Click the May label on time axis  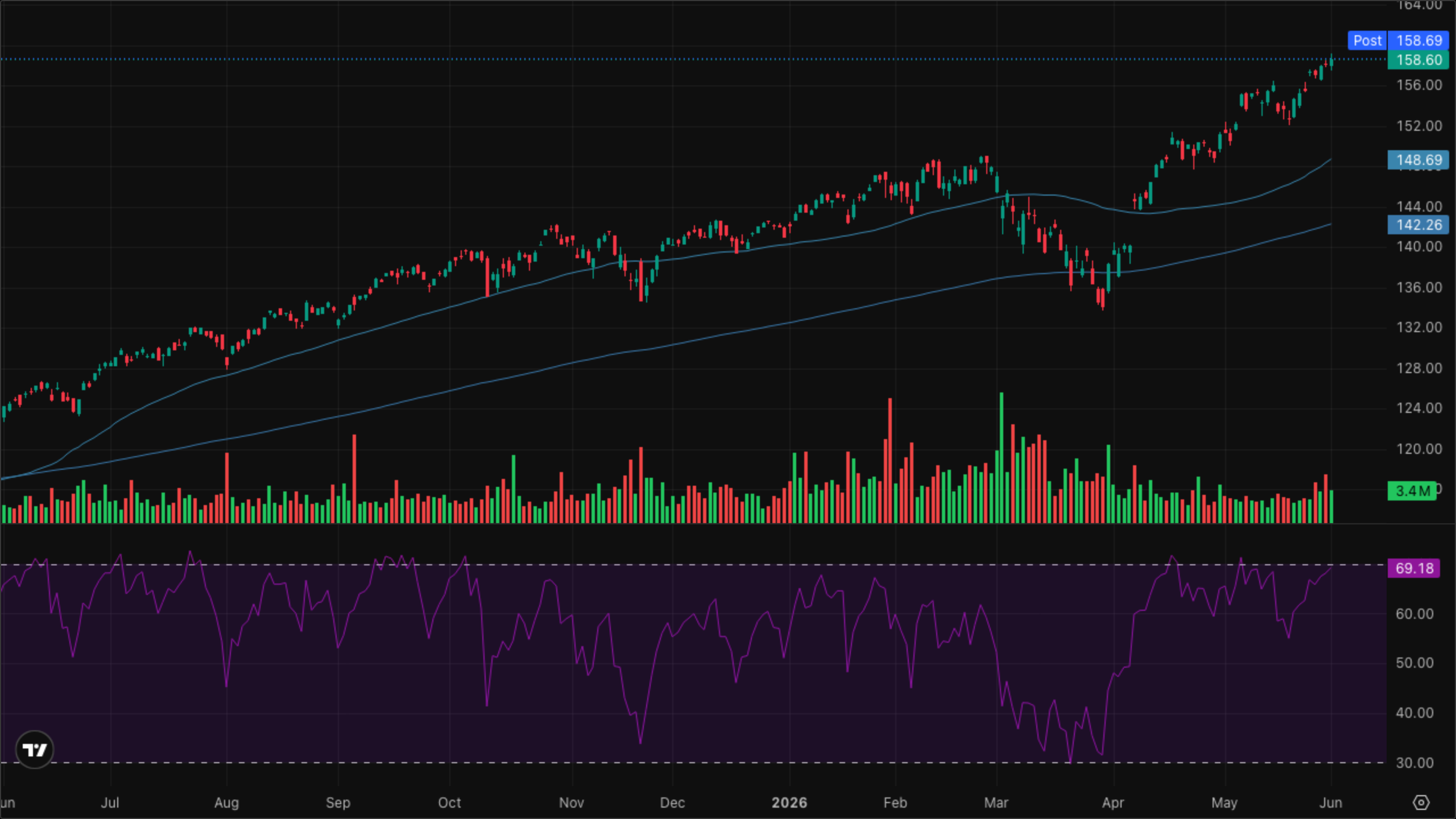(1224, 803)
